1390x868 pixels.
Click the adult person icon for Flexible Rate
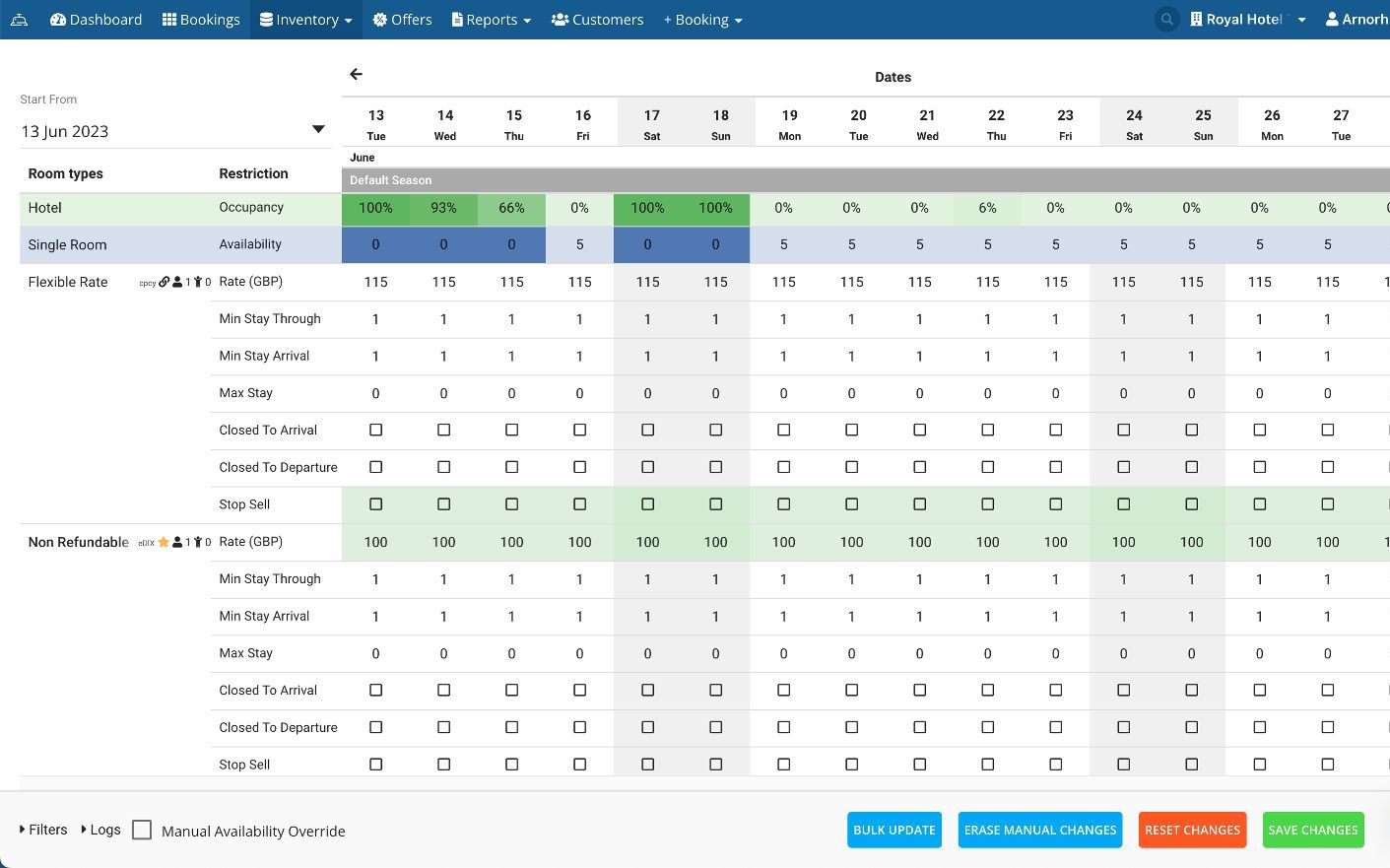tap(177, 283)
